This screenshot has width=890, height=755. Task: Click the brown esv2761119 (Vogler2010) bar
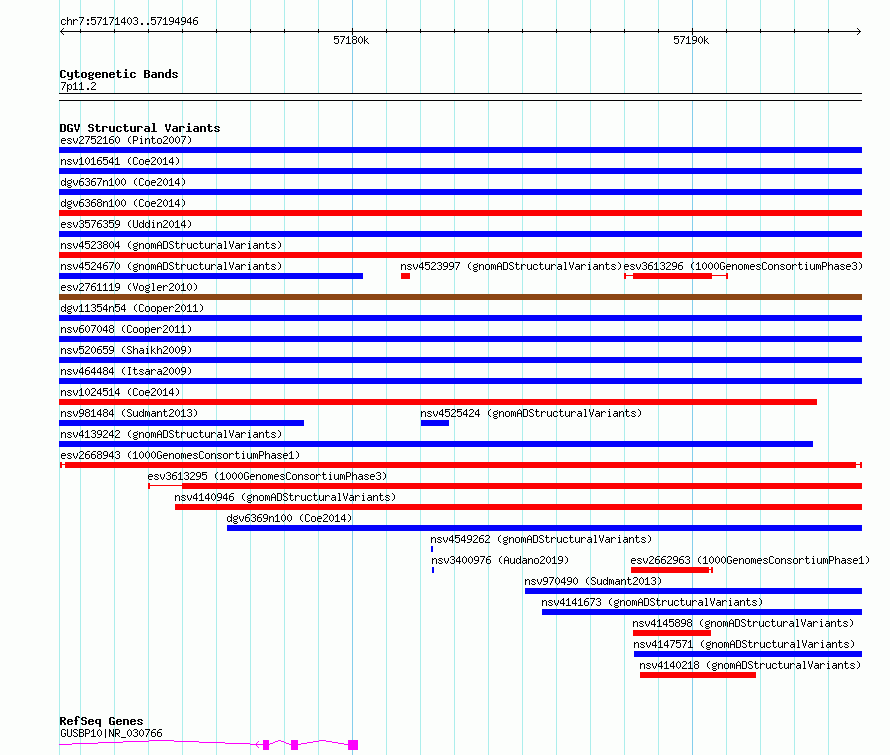[x=460, y=297]
